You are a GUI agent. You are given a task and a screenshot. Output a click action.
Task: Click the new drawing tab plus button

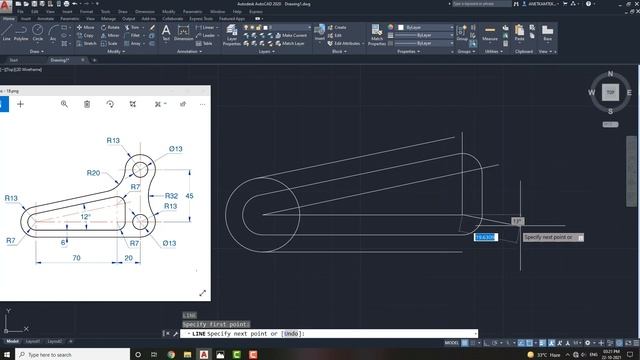94,60
